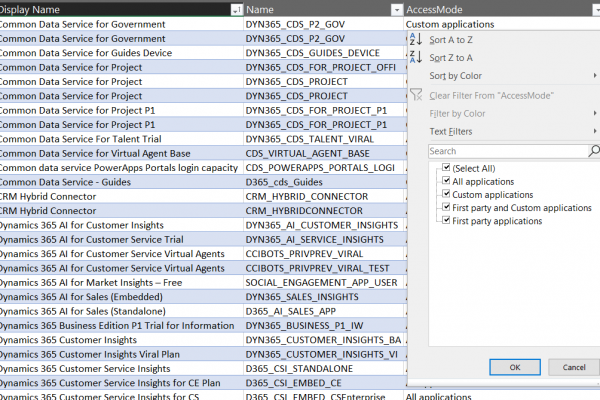The image size is (600, 400).
Task: Select cell CDS_POWERAPPS_PORTALS_LOGI
Action: [323, 168]
